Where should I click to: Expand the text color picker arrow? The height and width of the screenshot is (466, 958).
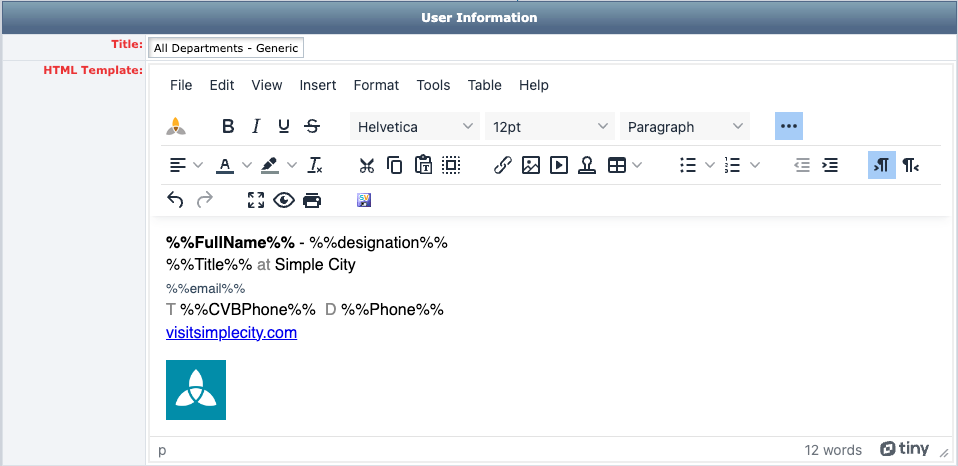pyautogui.click(x=246, y=165)
